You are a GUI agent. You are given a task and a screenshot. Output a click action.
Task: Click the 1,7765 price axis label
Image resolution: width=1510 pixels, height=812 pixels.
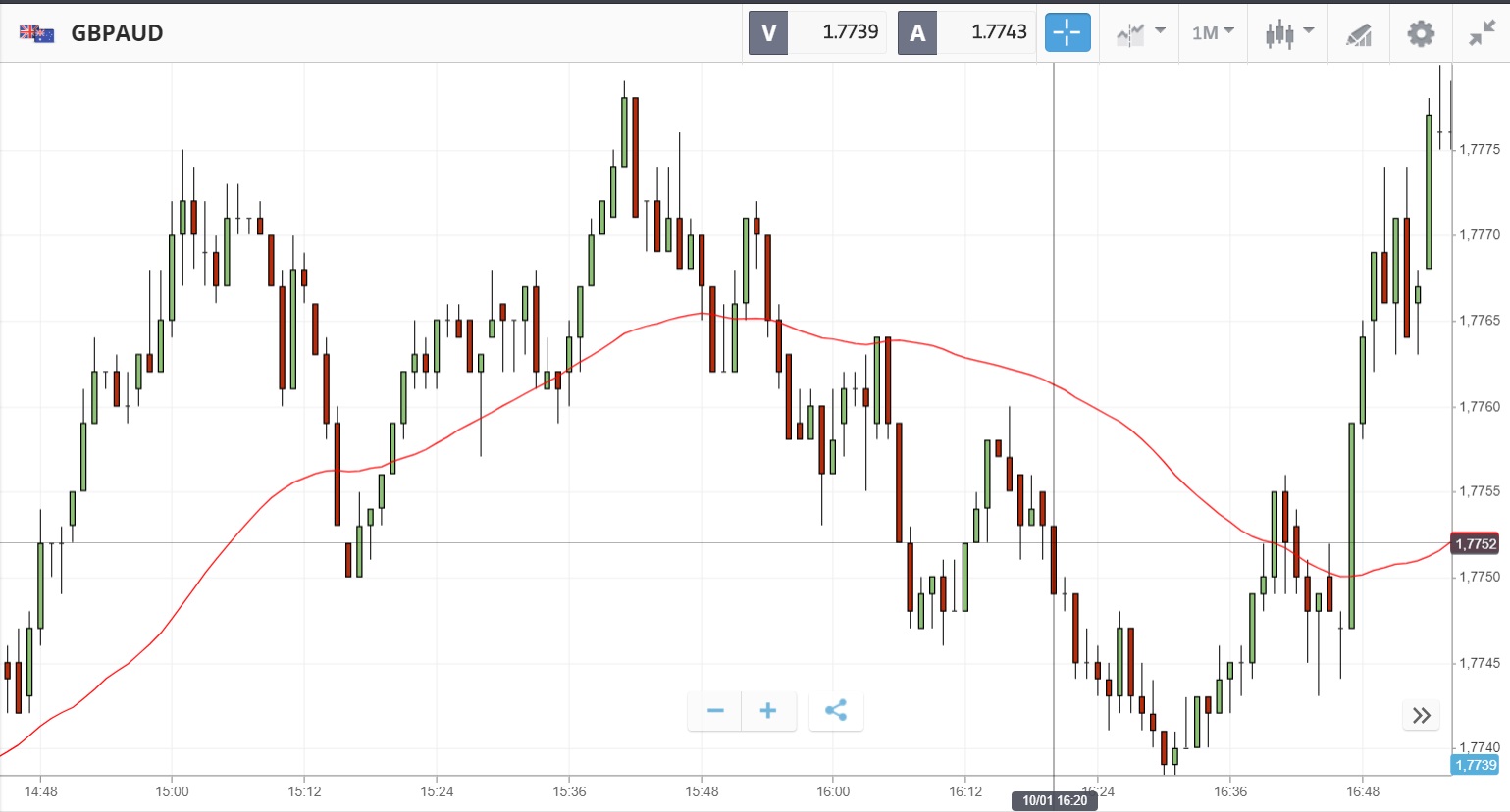1480,321
